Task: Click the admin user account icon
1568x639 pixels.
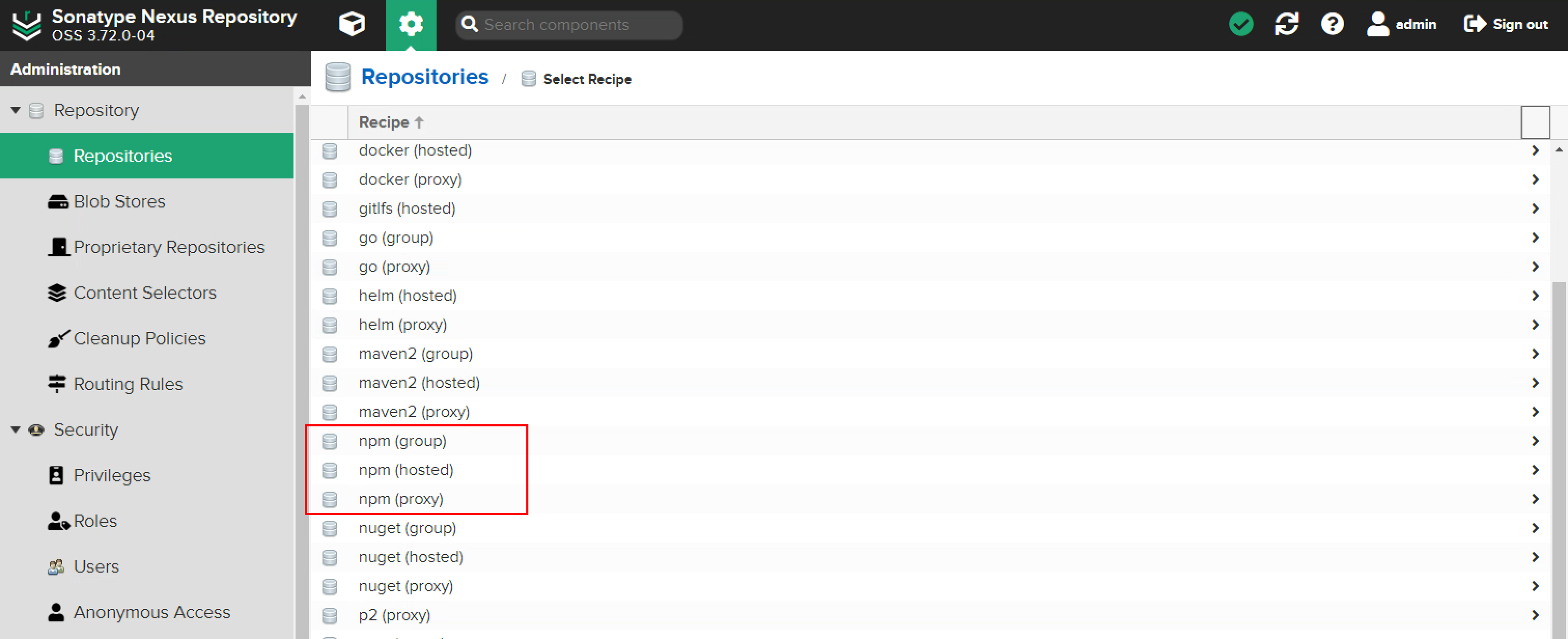Action: (1378, 24)
